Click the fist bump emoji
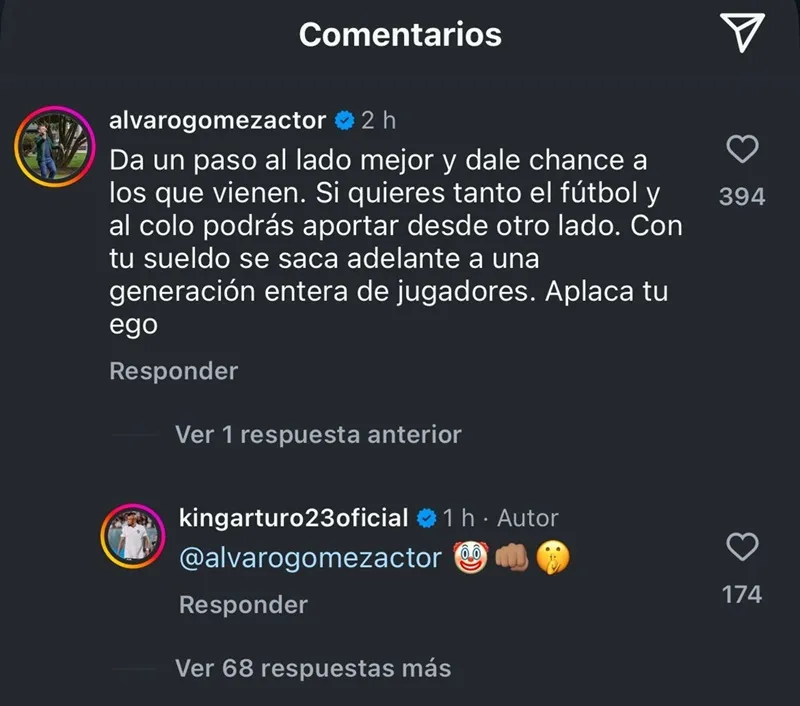800x706 pixels. point(511,558)
